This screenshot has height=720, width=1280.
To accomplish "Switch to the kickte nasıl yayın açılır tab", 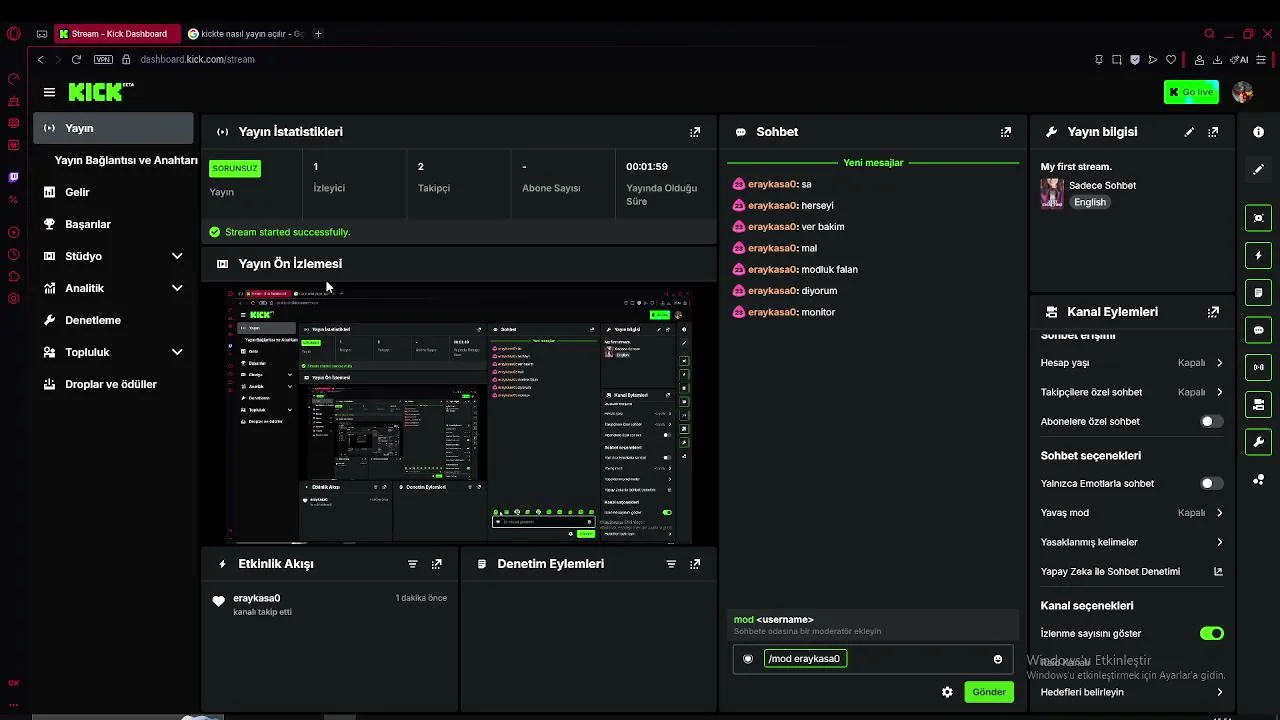I will pos(245,34).
